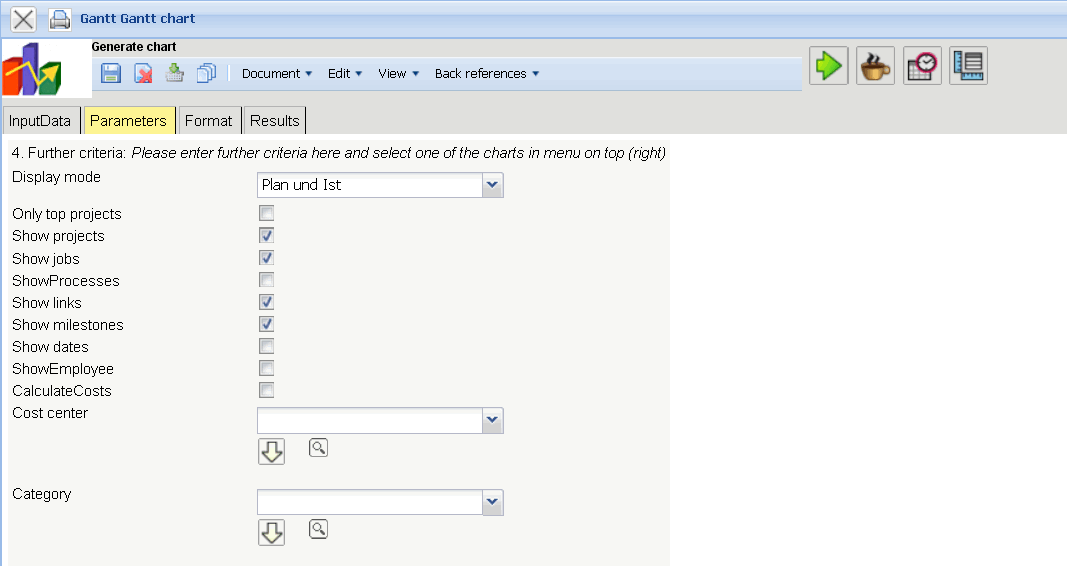Click the calendar with clock icon
The image size is (1067, 566).
pos(923,66)
